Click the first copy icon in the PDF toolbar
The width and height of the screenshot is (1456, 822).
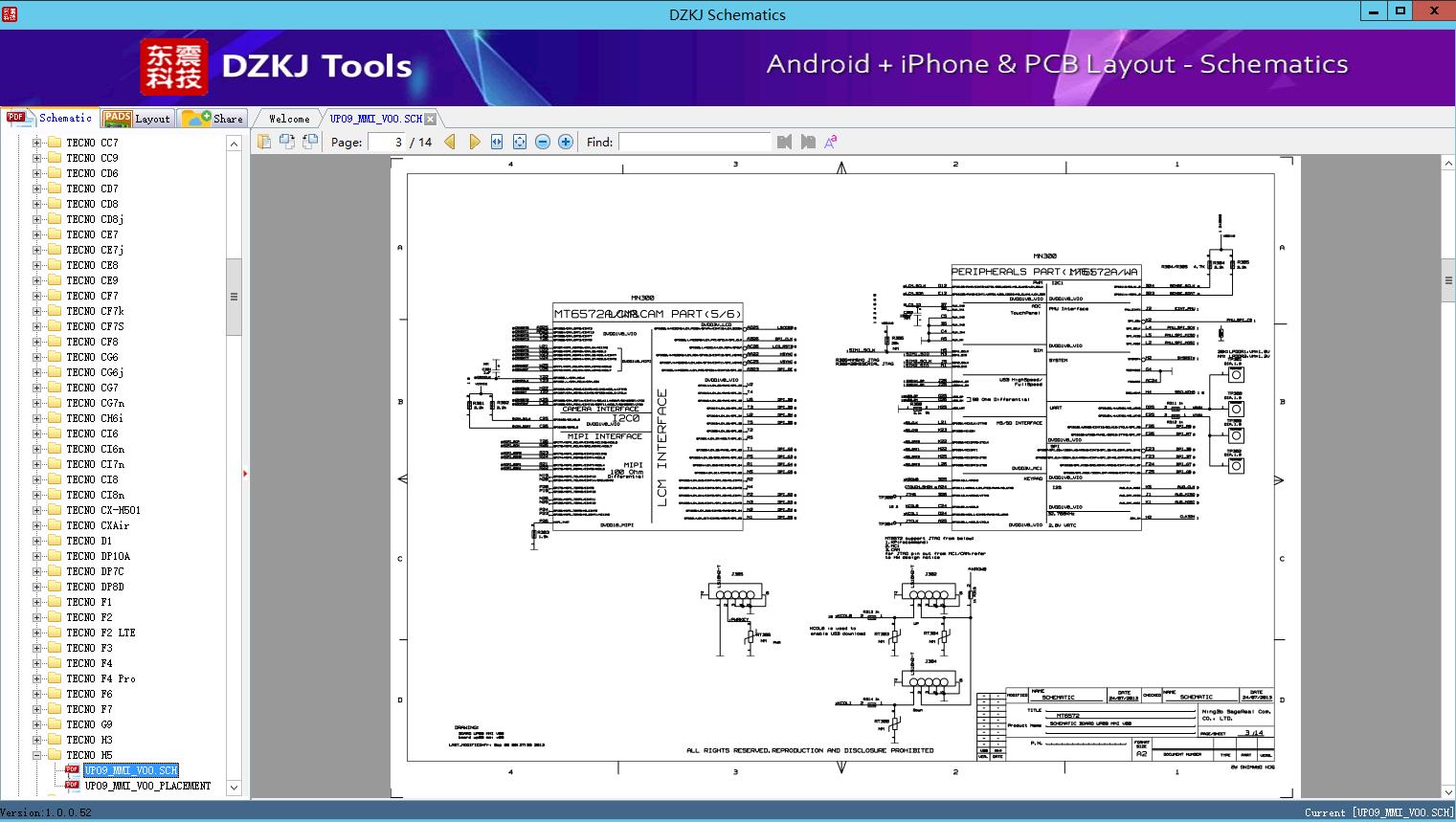[x=264, y=142]
